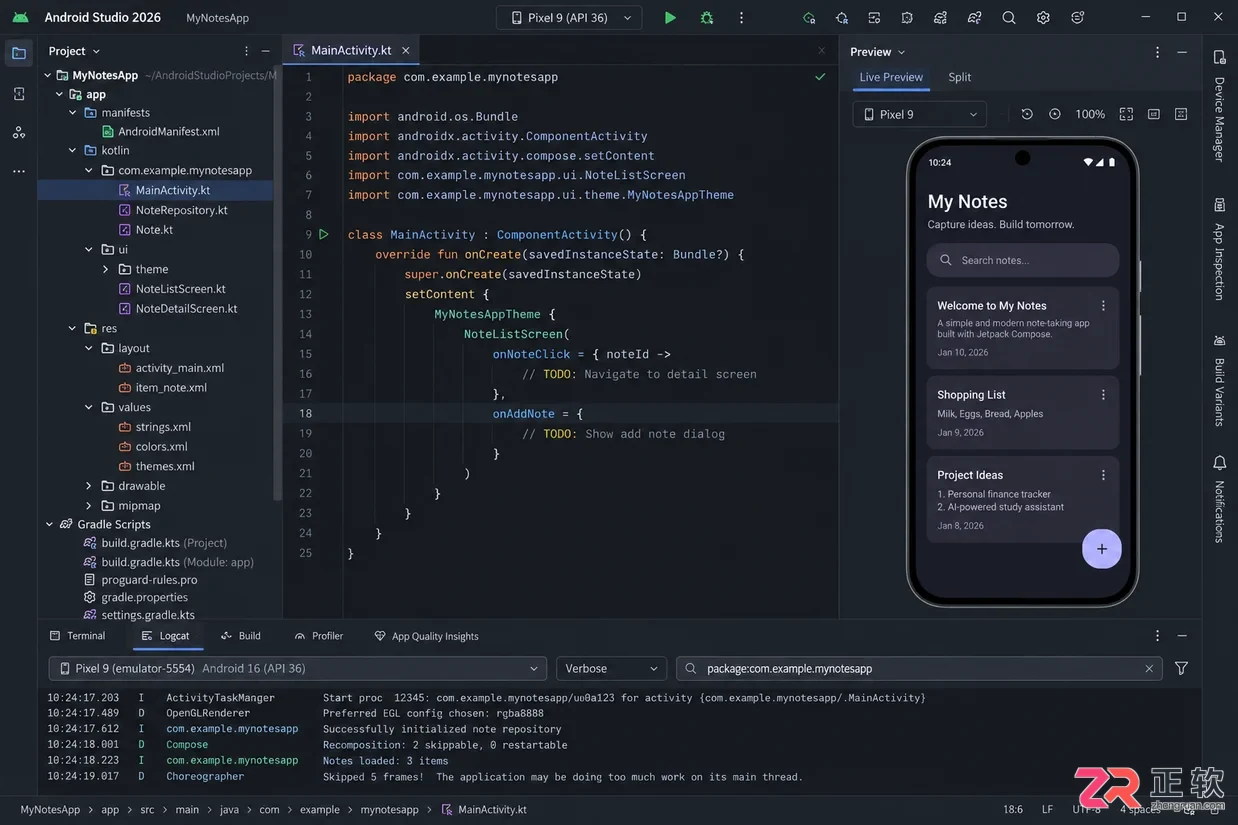This screenshot has width=1238, height=825.
Task: Switch to the Live Preview tab
Action: coord(891,77)
